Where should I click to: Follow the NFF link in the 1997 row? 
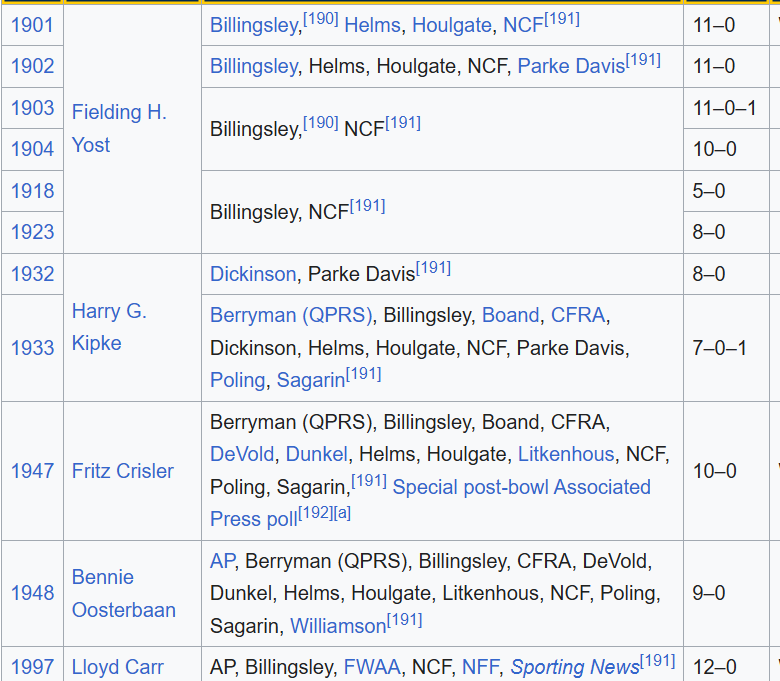click(480, 667)
